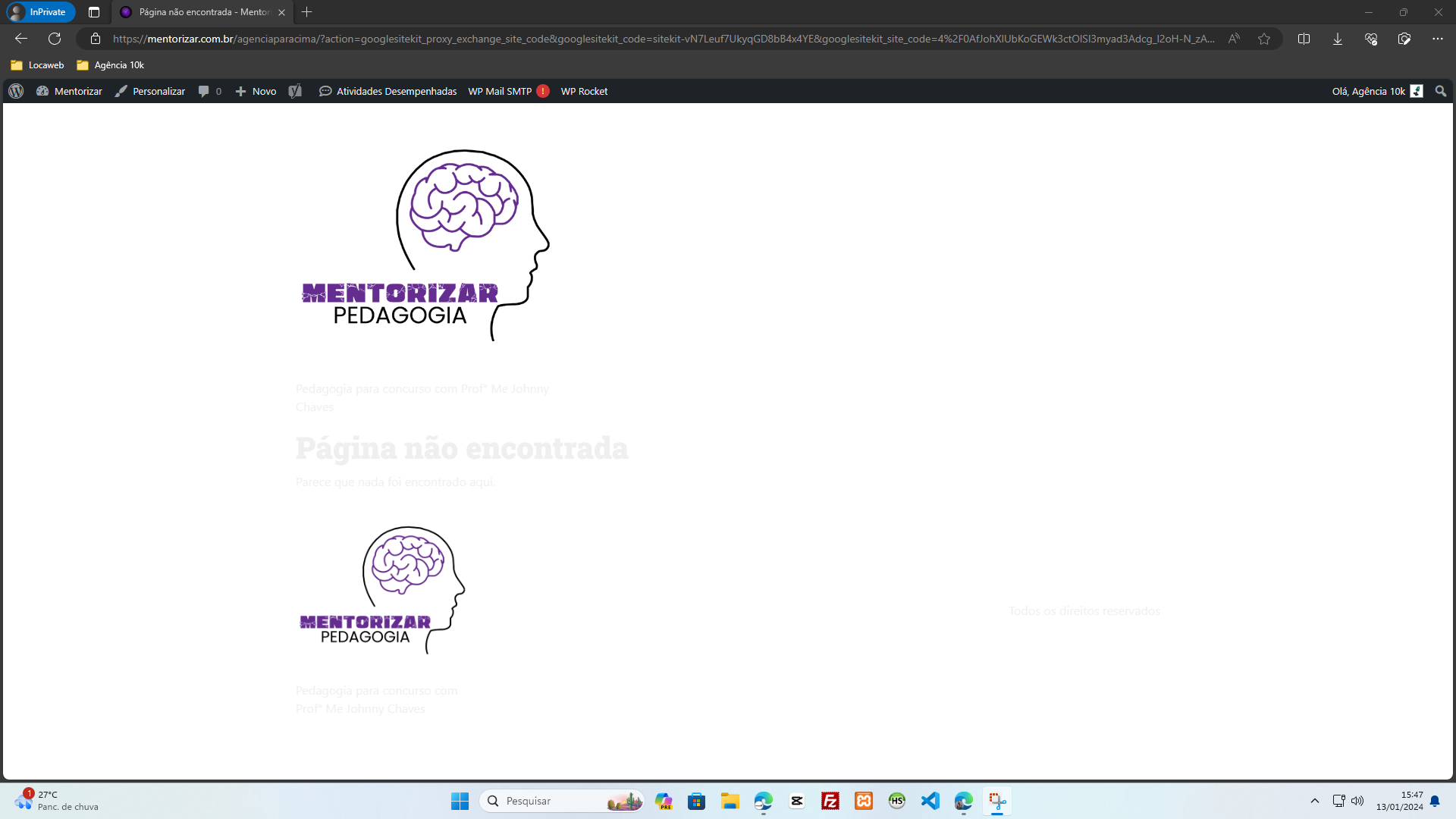This screenshot has width=1456, height=819.
Task: Reload the page with refresh icon
Action: tap(55, 39)
